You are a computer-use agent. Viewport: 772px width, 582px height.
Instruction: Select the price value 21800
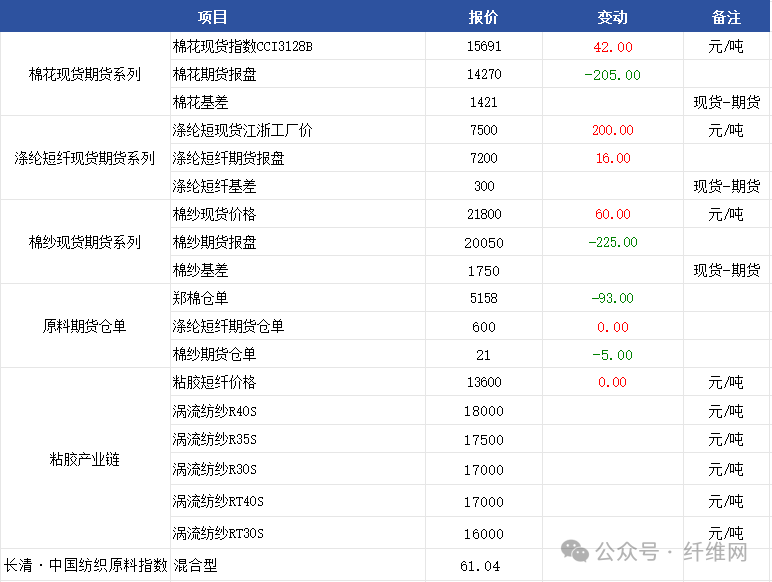[x=484, y=214]
